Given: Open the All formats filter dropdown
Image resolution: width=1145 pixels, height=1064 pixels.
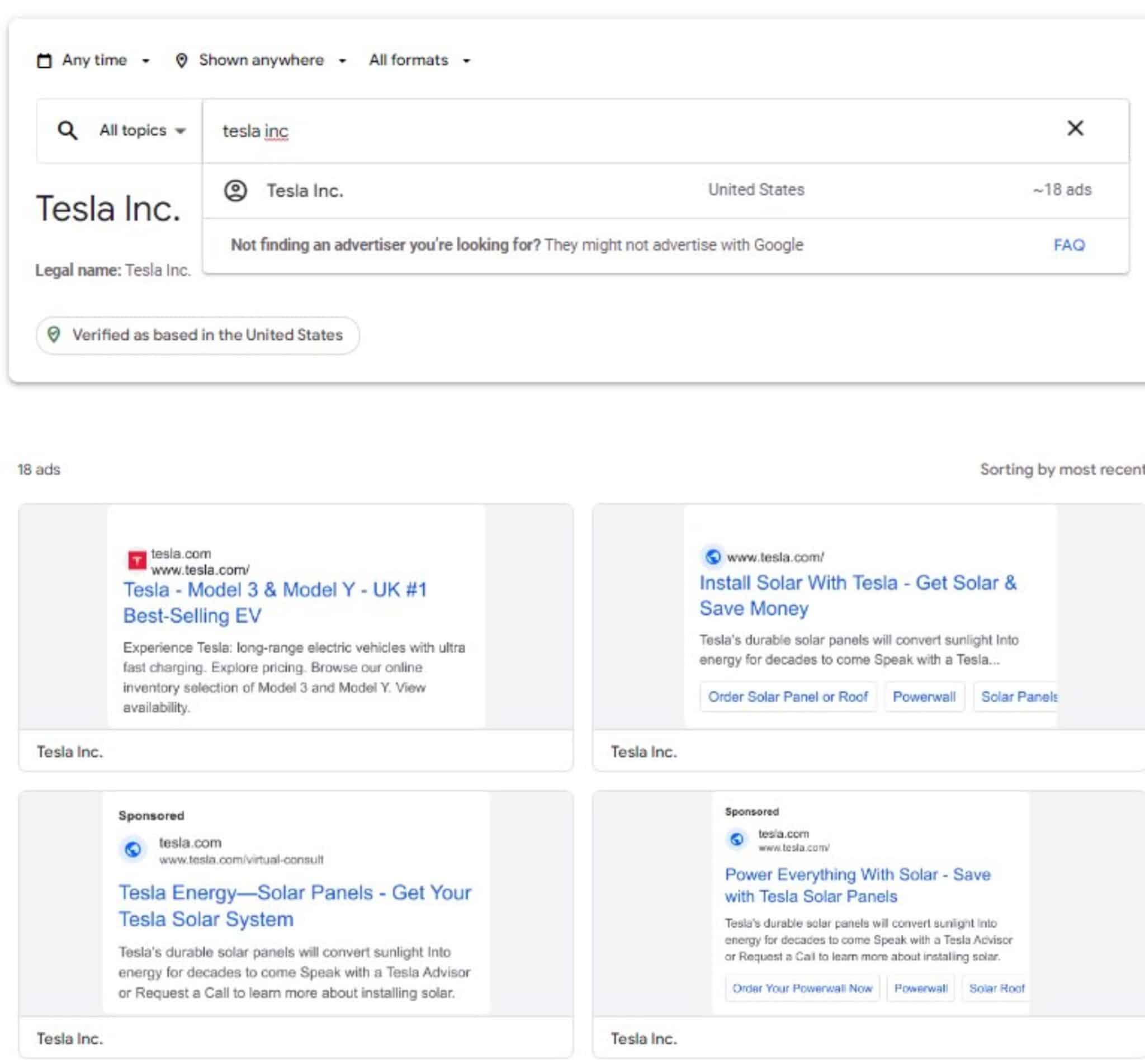Looking at the screenshot, I should (420, 60).
